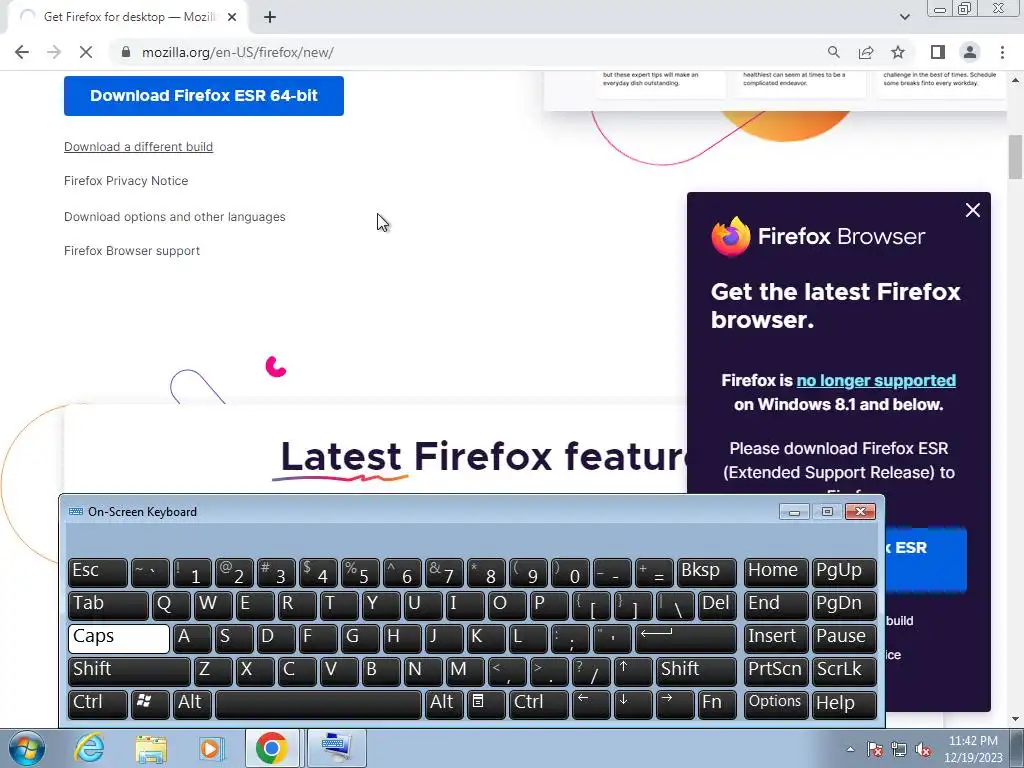
Task: Open the Windows Start button
Action: click(27, 748)
